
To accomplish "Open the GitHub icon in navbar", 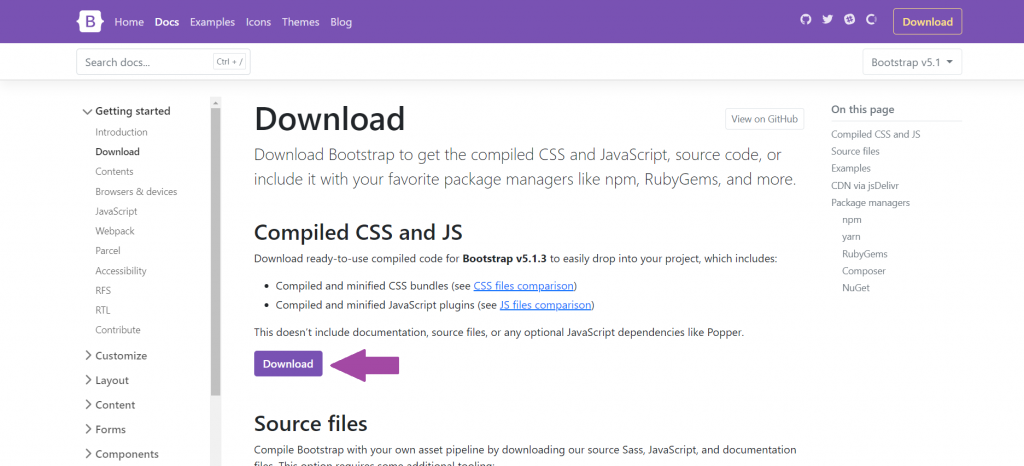I will (x=806, y=20).
